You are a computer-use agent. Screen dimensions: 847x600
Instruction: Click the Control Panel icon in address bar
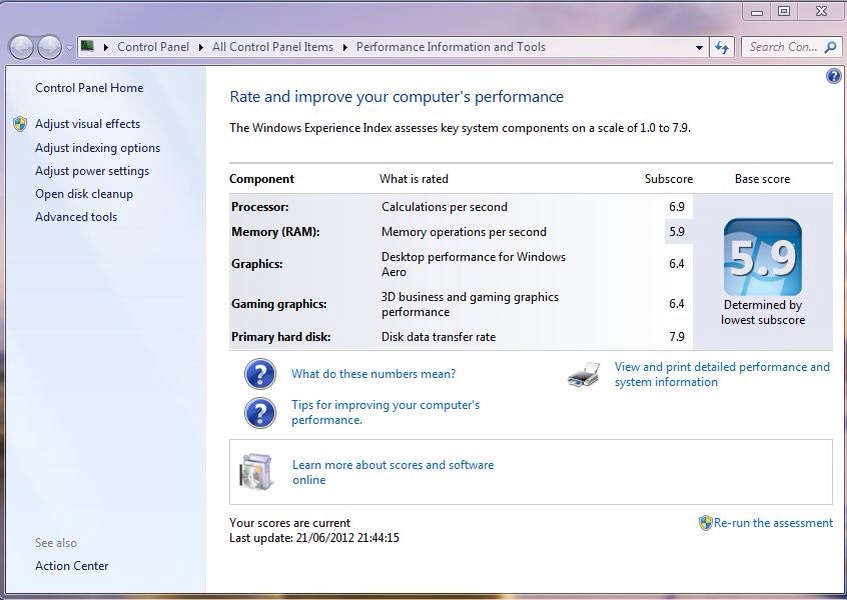point(88,46)
